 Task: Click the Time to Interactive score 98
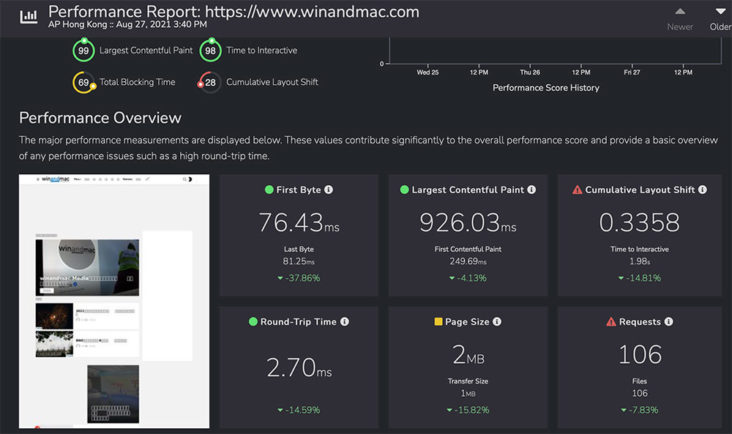coord(210,50)
